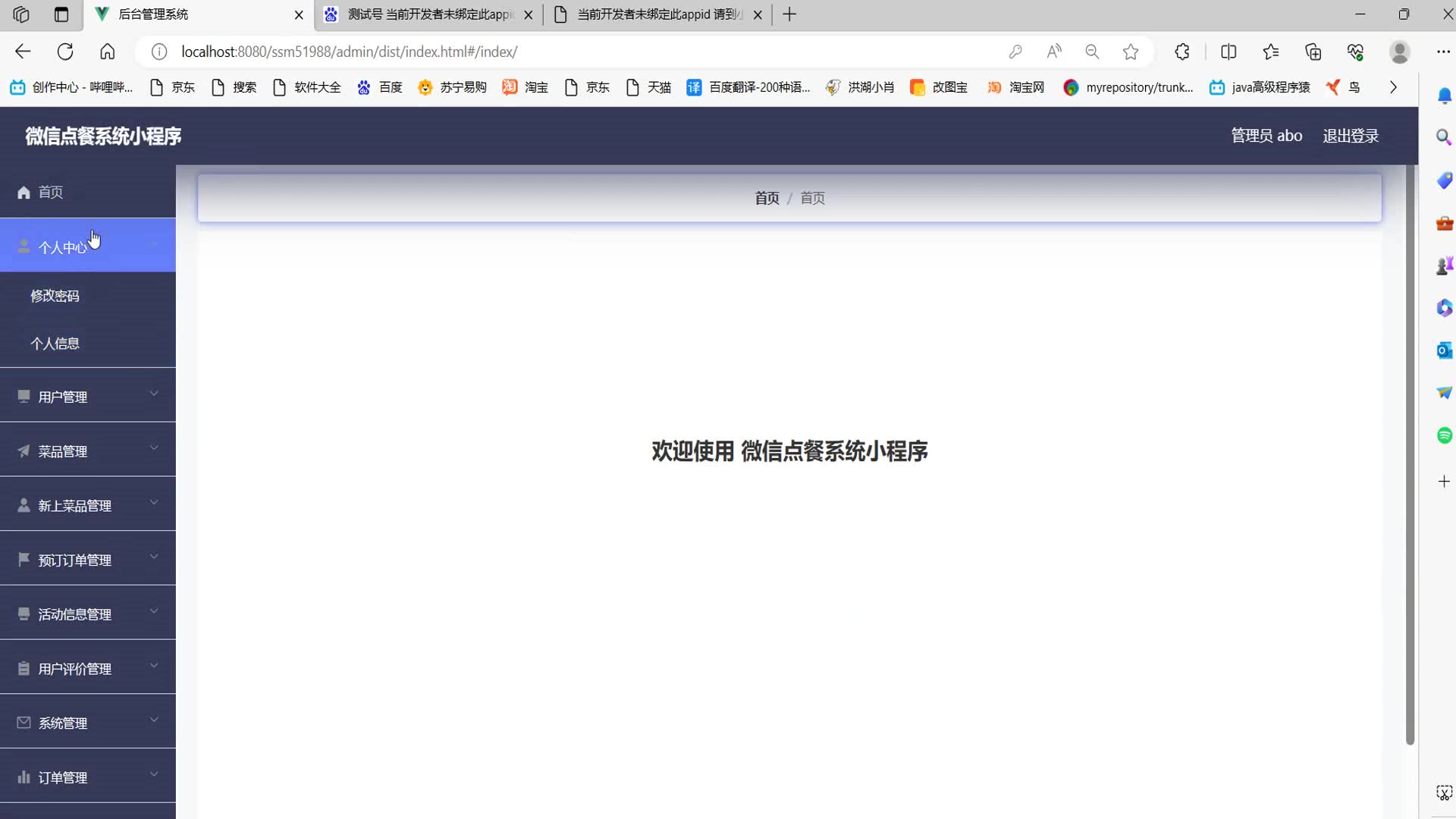Click the bar chart icon next to 订单管理
This screenshot has height=819, width=1456.
[x=24, y=777]
